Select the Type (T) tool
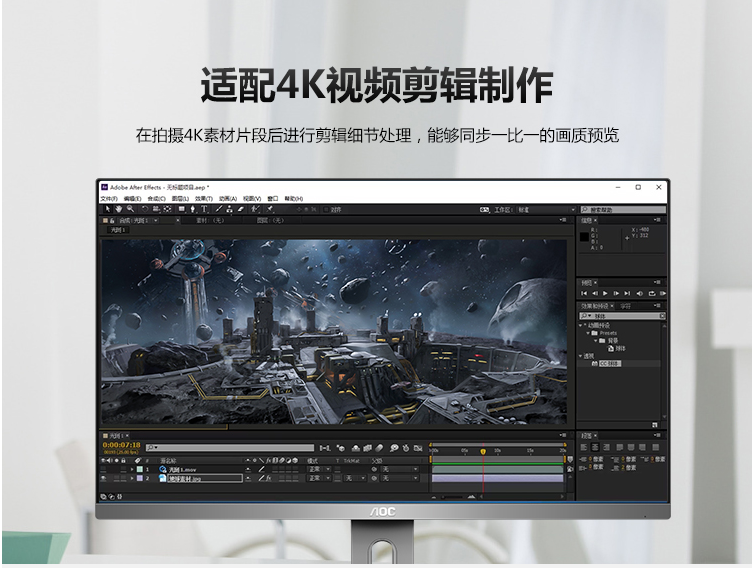The width and height of the screenshot is (754, 568). (x=204, y=210)
